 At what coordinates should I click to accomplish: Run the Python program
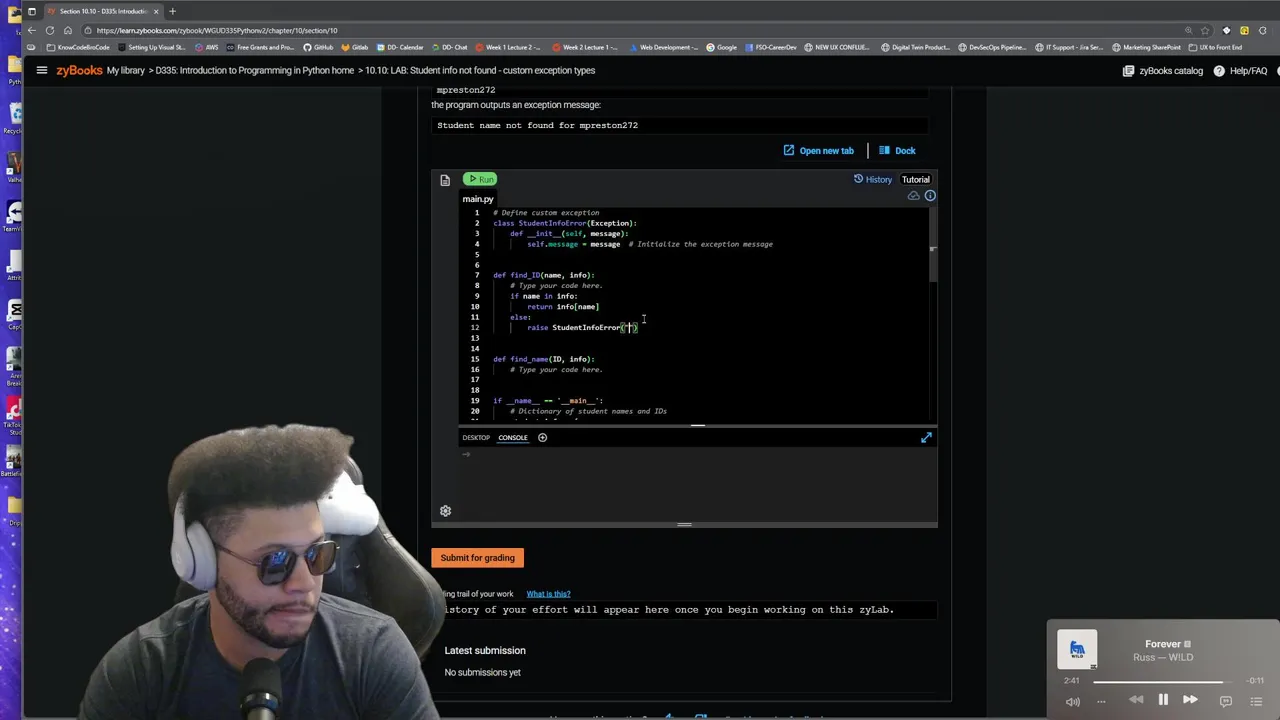click(480, 179)
